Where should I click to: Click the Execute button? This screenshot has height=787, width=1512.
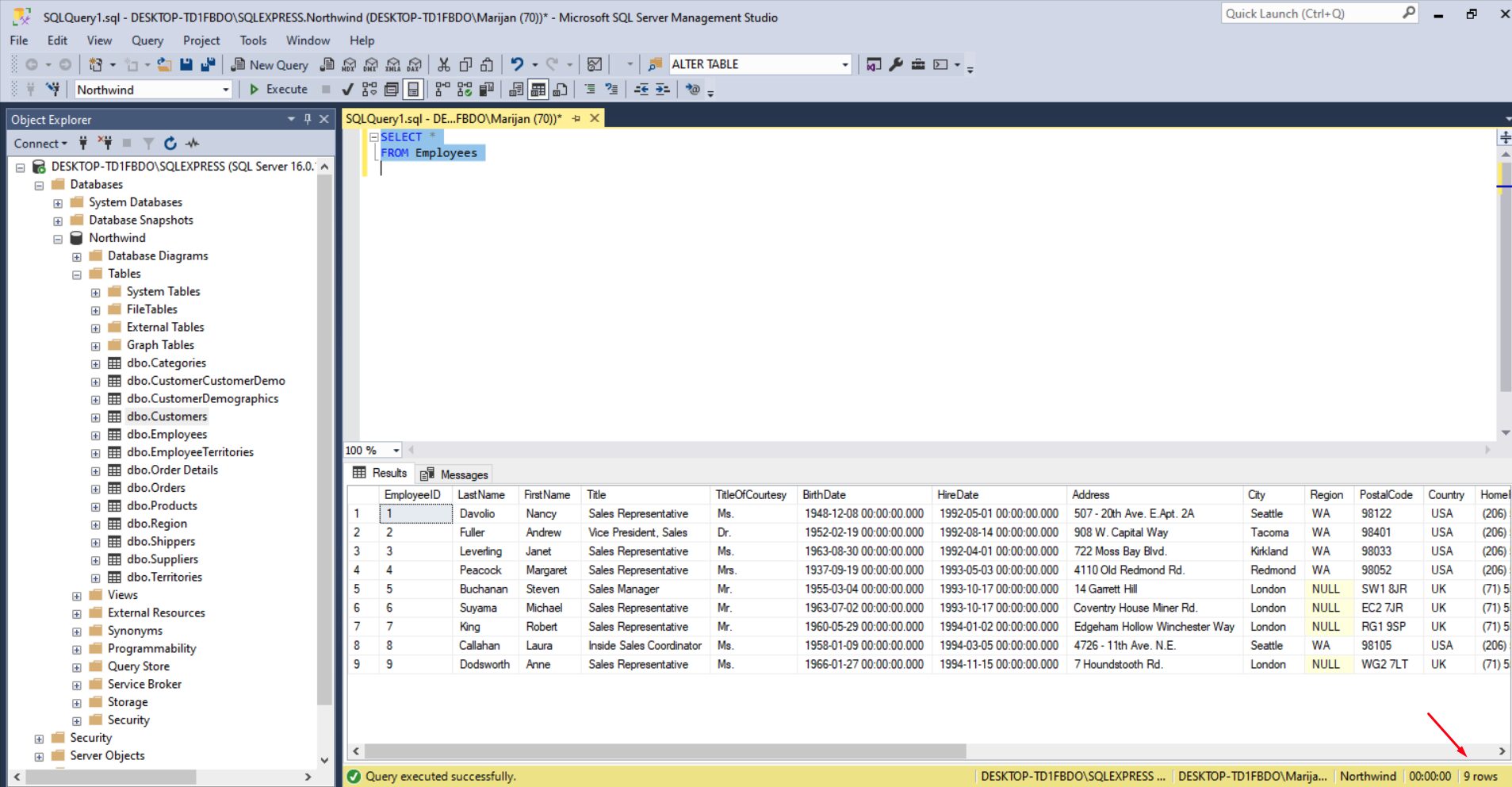click(278, 90)
